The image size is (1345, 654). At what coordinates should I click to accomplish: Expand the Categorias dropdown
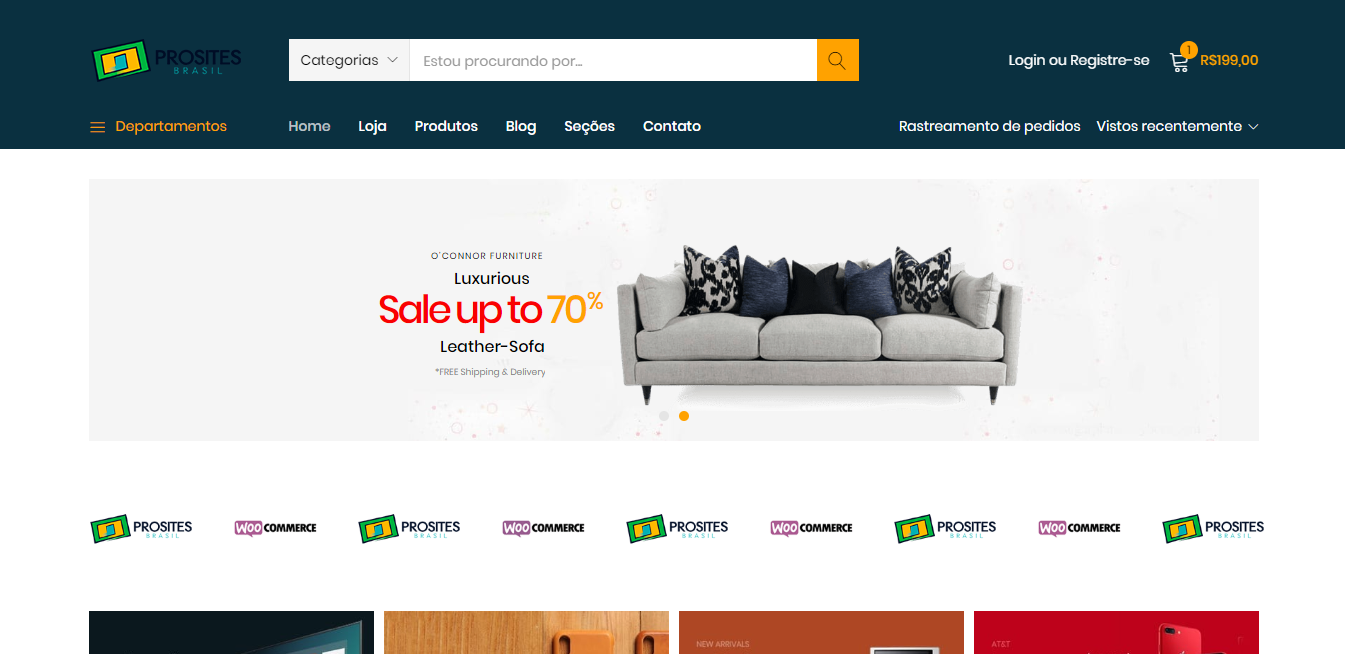tap(349, 60)
